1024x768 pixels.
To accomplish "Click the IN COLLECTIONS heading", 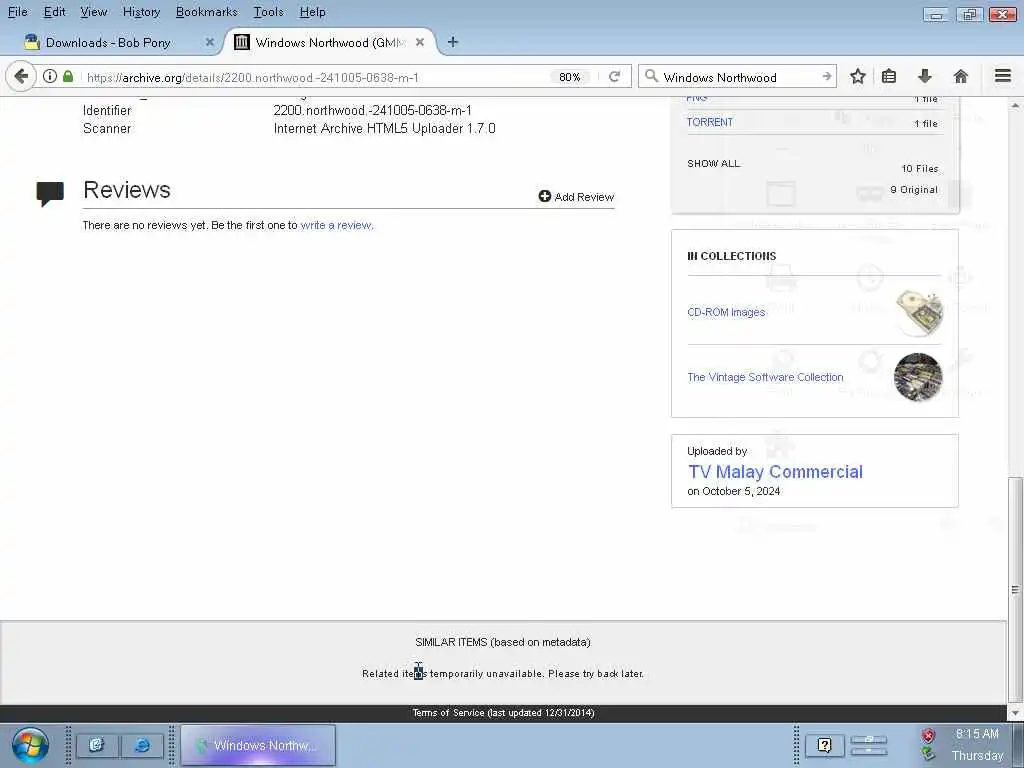I will tap(731, 256).
